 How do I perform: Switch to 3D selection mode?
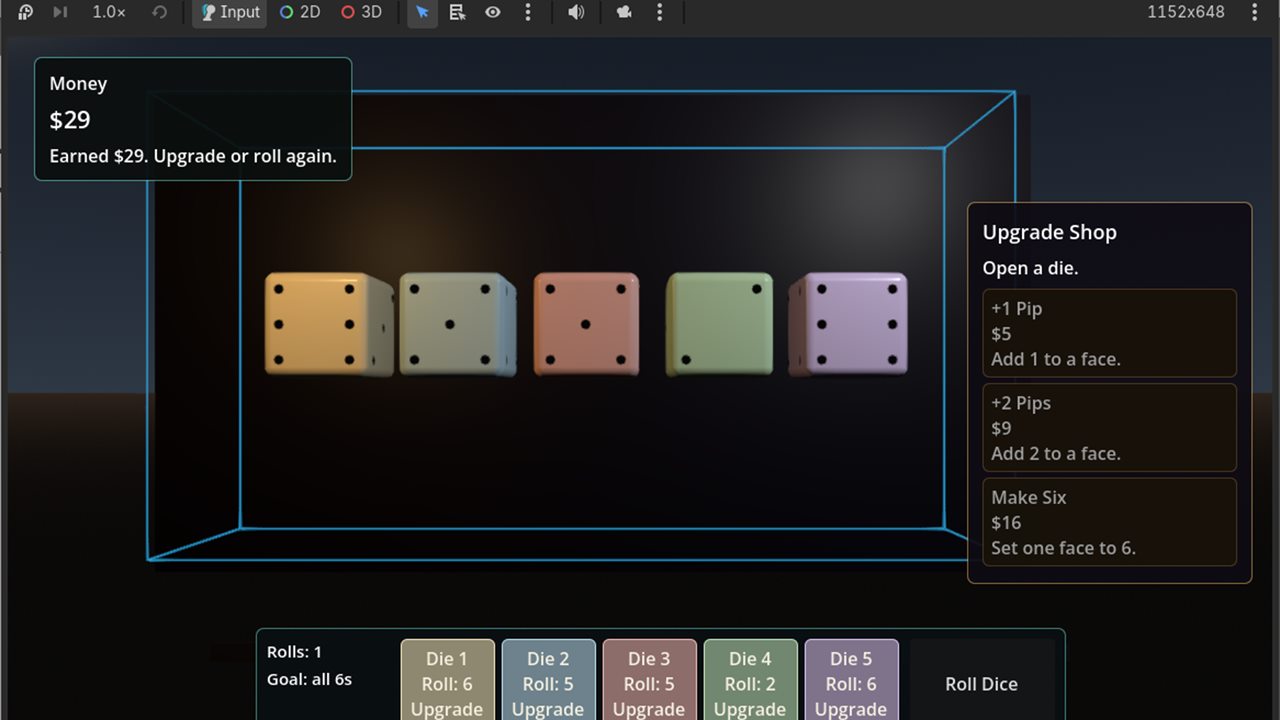[361, 12]
